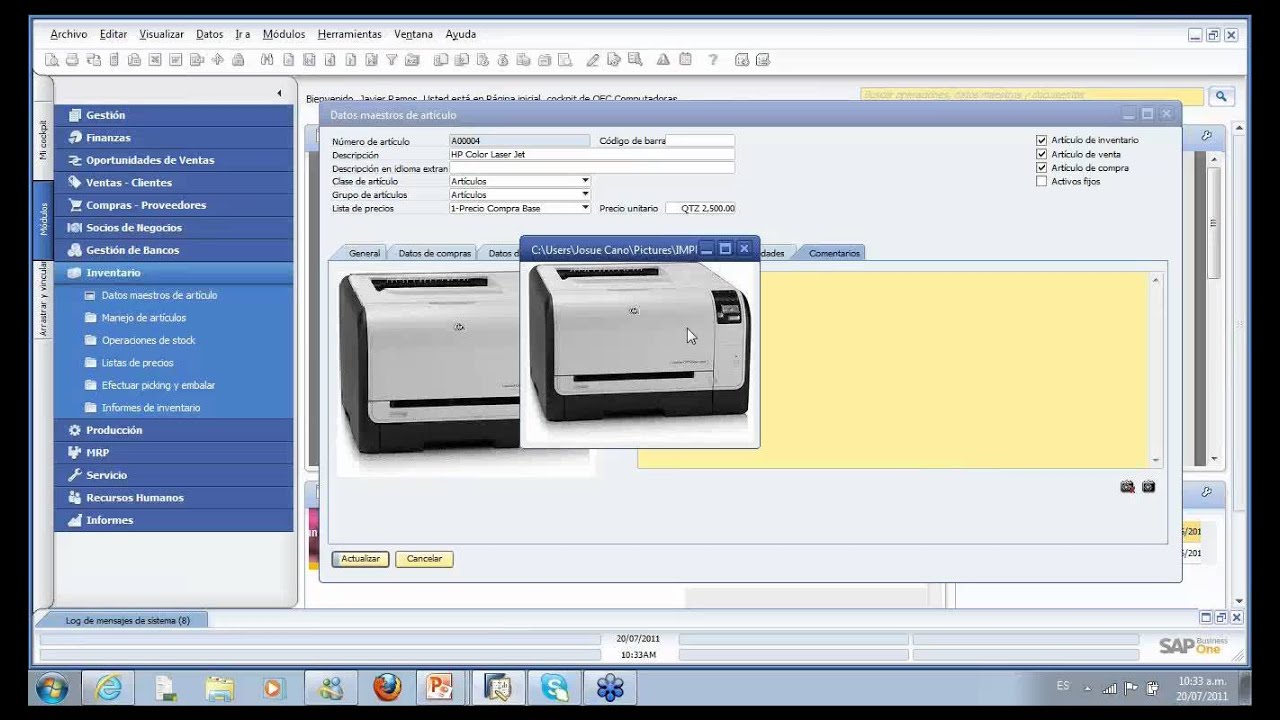
Task: Switch to the Comentarios tab
Action: (834, 253)
